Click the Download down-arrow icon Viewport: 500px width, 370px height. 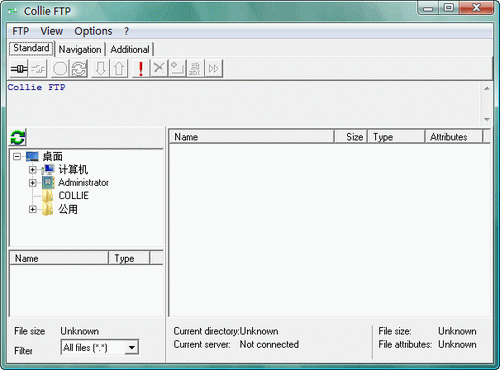[x=101, y=69]
